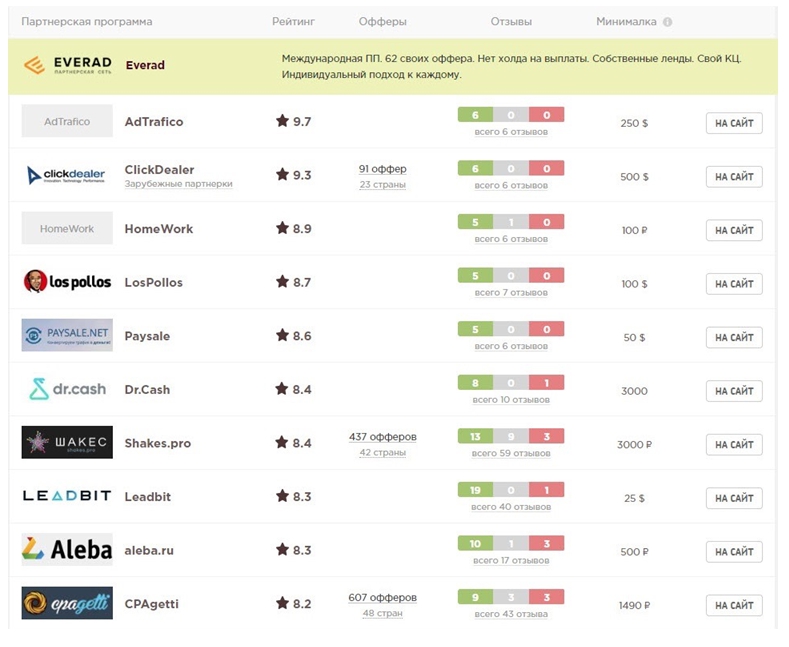Image resolution: width=789 pixels, height=647 pixels.
Task: Click the LosPollos logo
Action: tap(67, 282)
